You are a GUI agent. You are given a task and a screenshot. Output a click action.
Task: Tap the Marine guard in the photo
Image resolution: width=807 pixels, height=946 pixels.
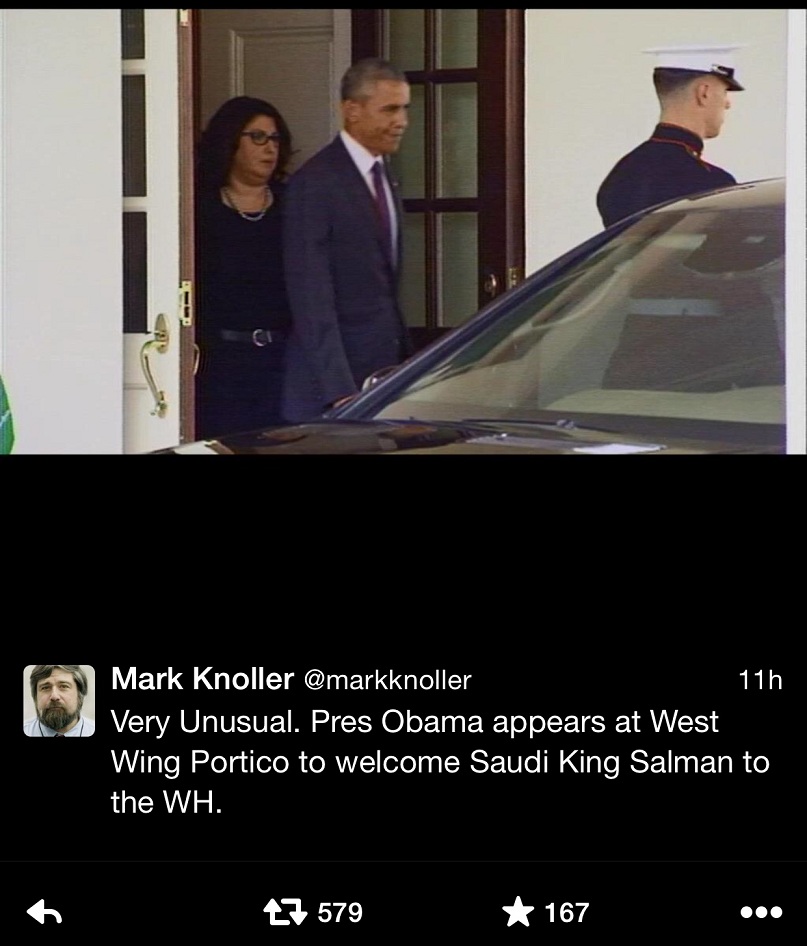(x=682, y=139)
